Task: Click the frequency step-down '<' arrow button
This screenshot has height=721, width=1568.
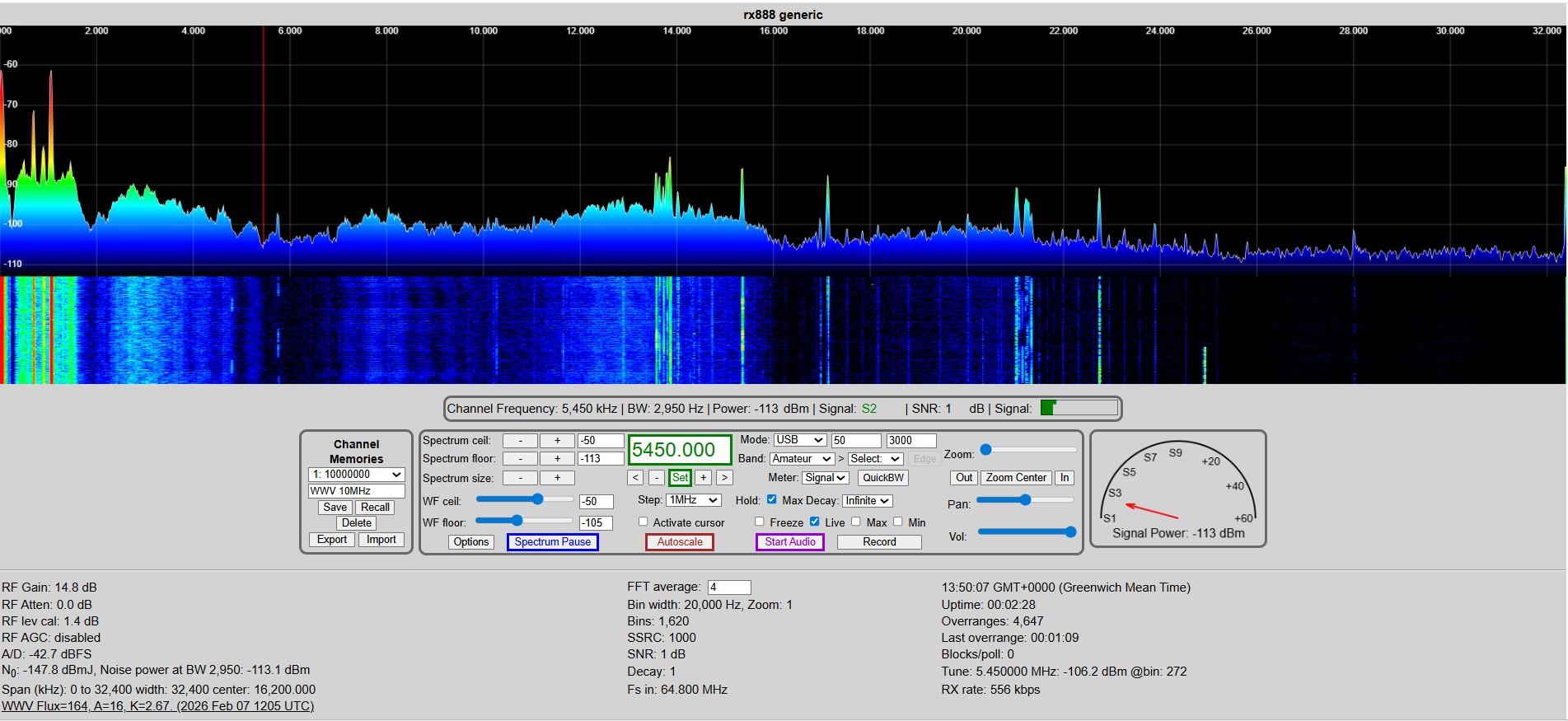Action: 635,478
